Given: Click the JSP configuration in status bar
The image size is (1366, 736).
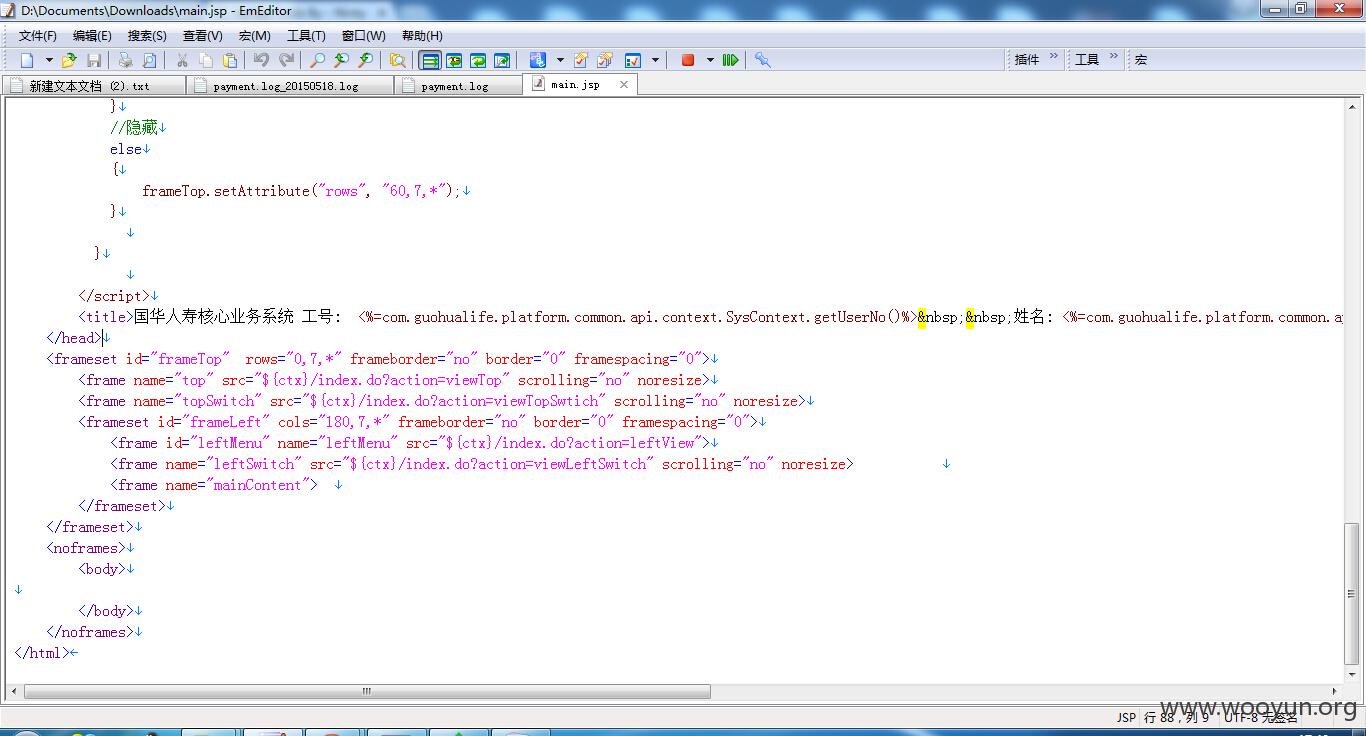Looking at the screenshot, I should coord(1126,717).
